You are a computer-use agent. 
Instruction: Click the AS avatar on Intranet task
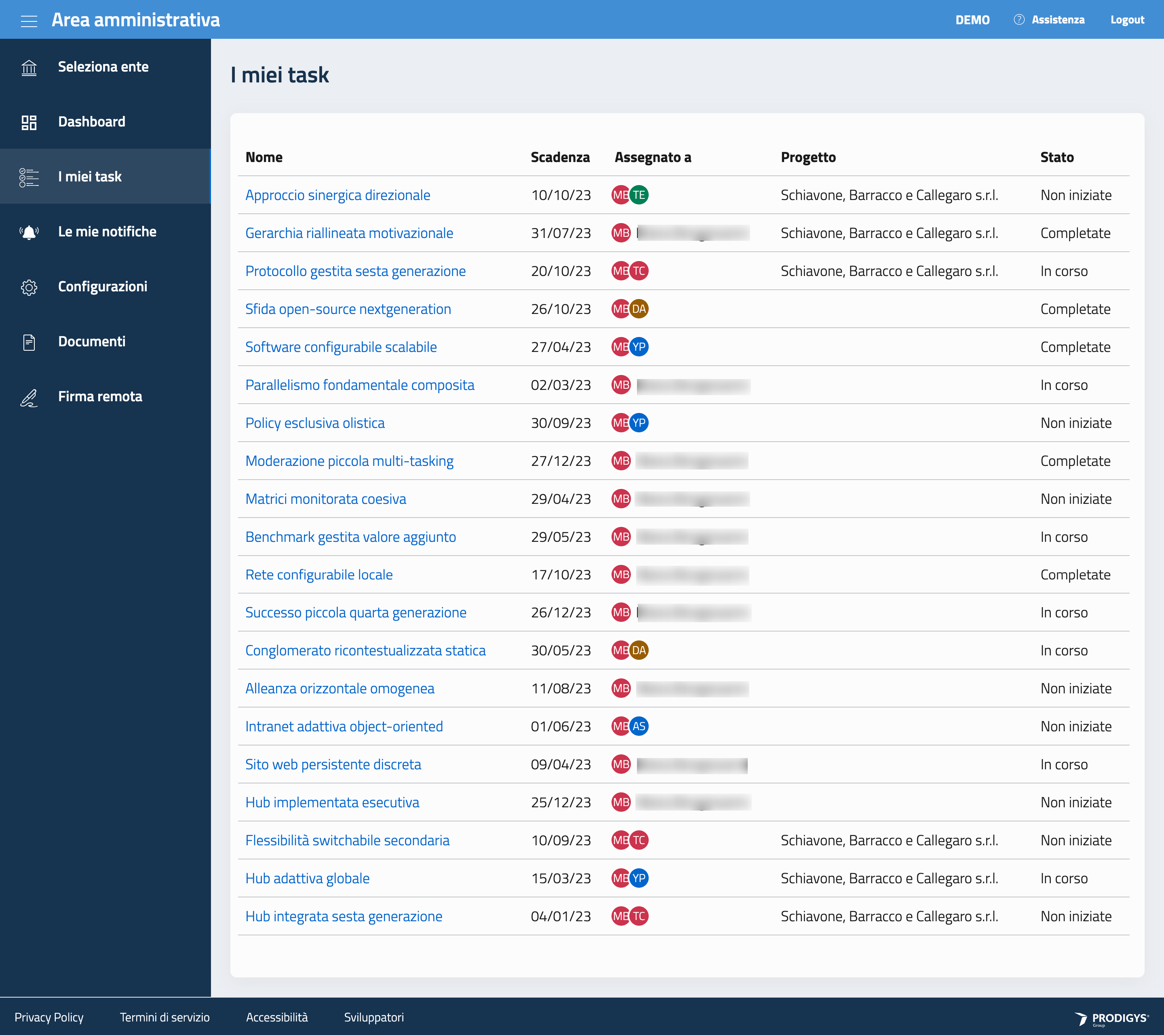pos(639,727)
